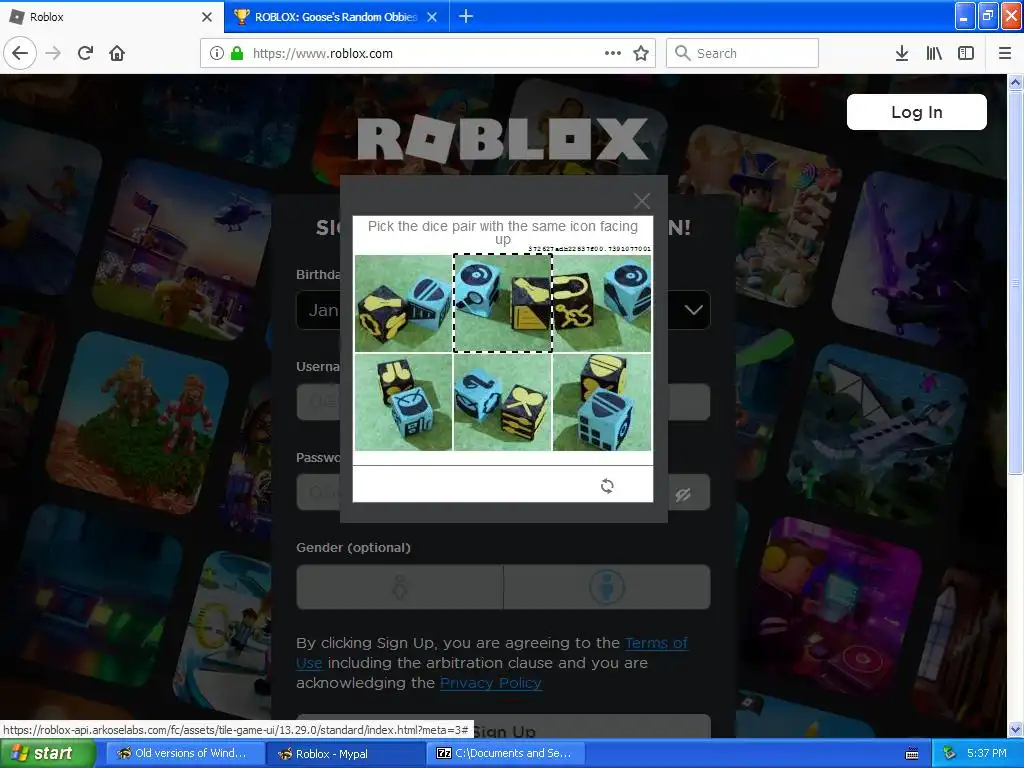The width and height of the screenshot is (1024, 768).
Task: Switch to ROBLOX: Goose's Random Obbies tab
Action: pos(336,17)
